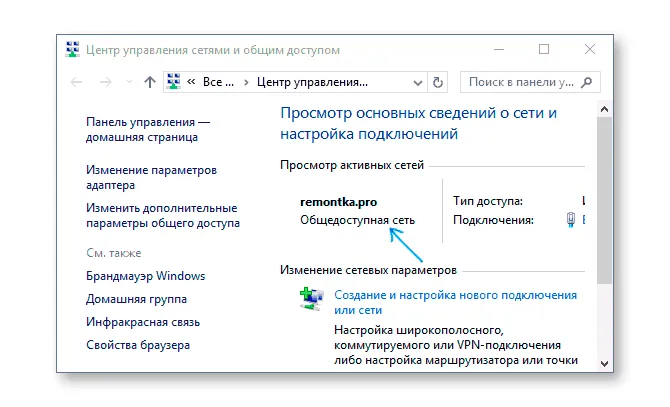670x407 pixels.
Task: Click the new connection setup icon
Action: (311, 299)
